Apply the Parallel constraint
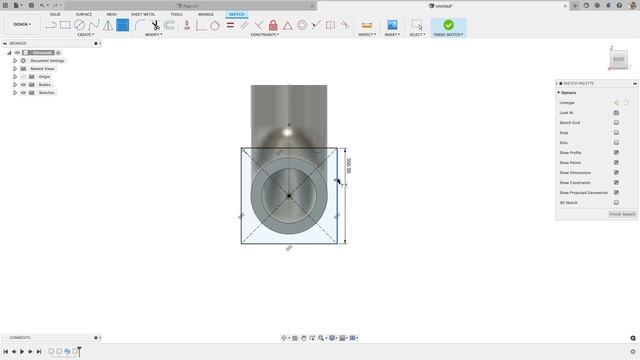 click(244, 25)
